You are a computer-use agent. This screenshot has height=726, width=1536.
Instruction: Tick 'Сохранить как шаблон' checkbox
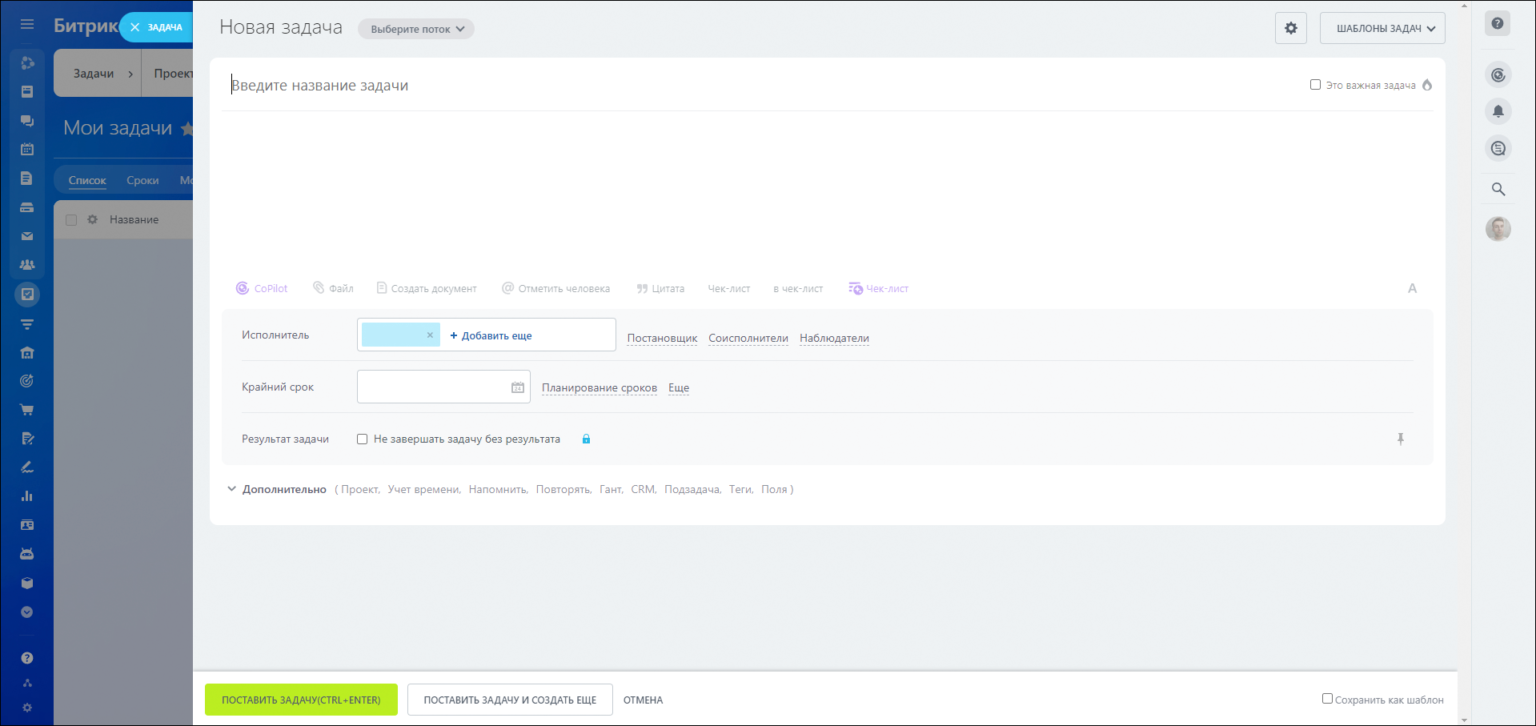click(x=1327, y=699)
